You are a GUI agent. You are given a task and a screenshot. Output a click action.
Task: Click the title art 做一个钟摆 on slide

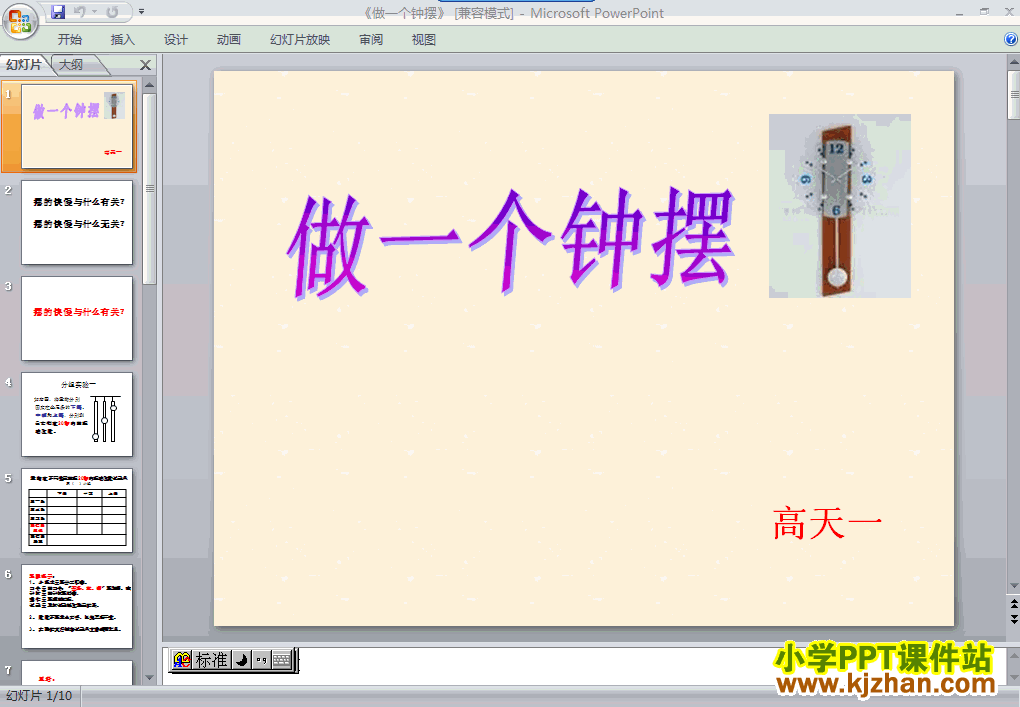point(512,244)
